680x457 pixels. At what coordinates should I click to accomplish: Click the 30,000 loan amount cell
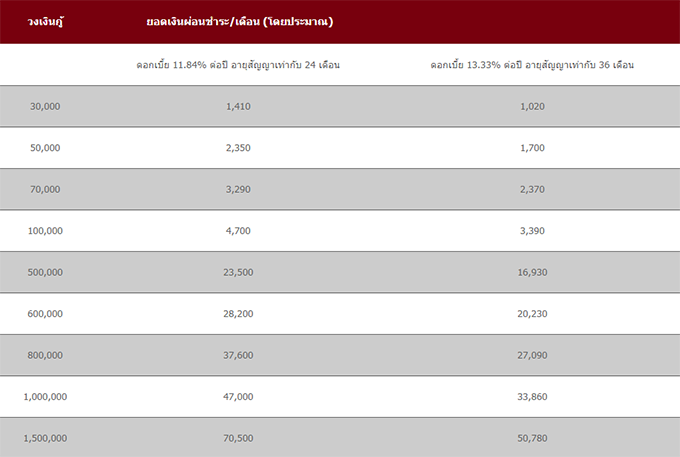(x=45, y=106)
